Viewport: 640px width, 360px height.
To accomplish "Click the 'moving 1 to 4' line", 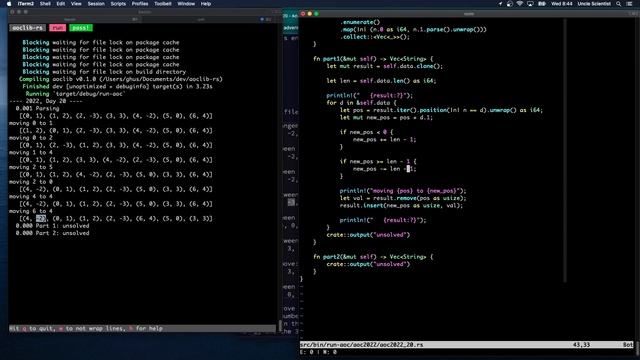I will click(31, 153).
